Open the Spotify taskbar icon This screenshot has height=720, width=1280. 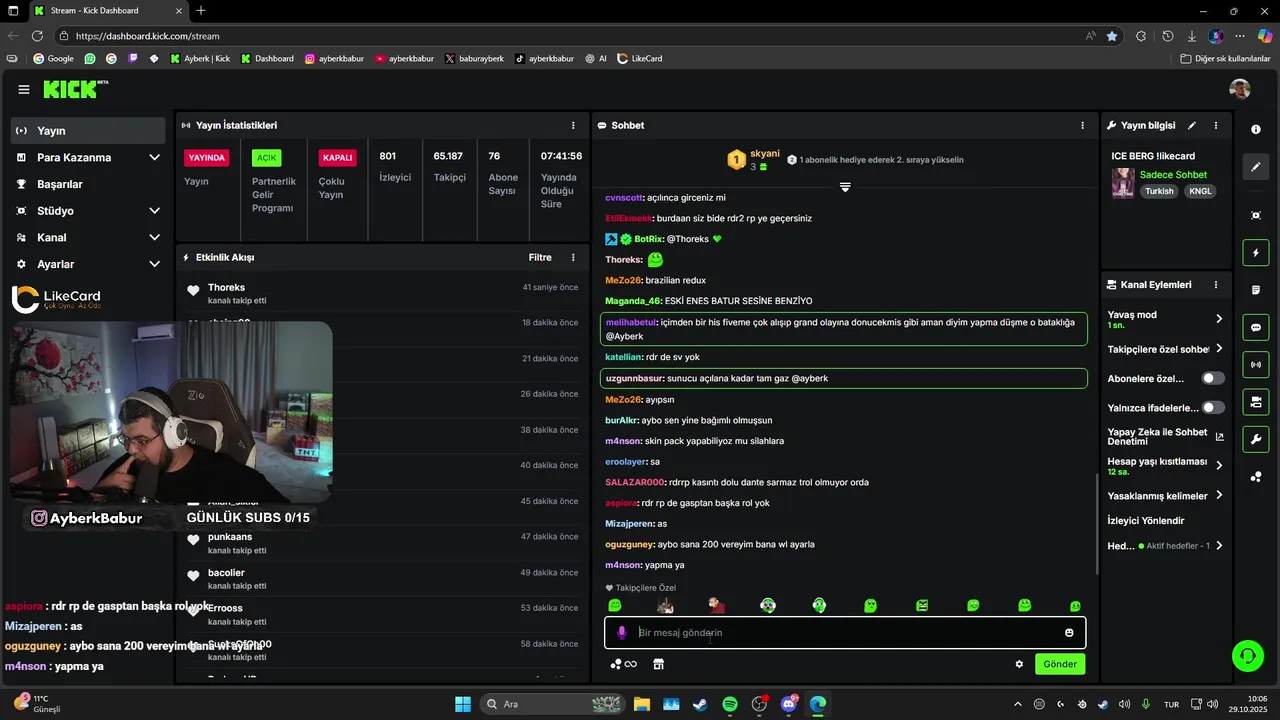click(x=730, y=704)
